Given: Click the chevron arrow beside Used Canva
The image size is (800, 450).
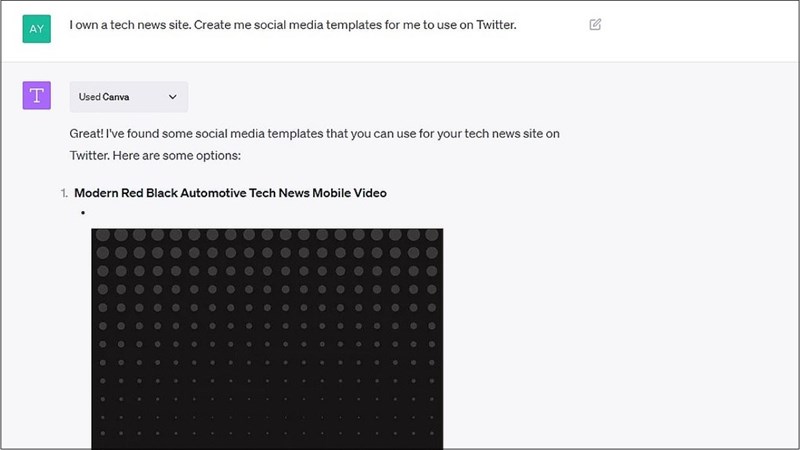Looking at the screenshot, I should pos(172,97).
